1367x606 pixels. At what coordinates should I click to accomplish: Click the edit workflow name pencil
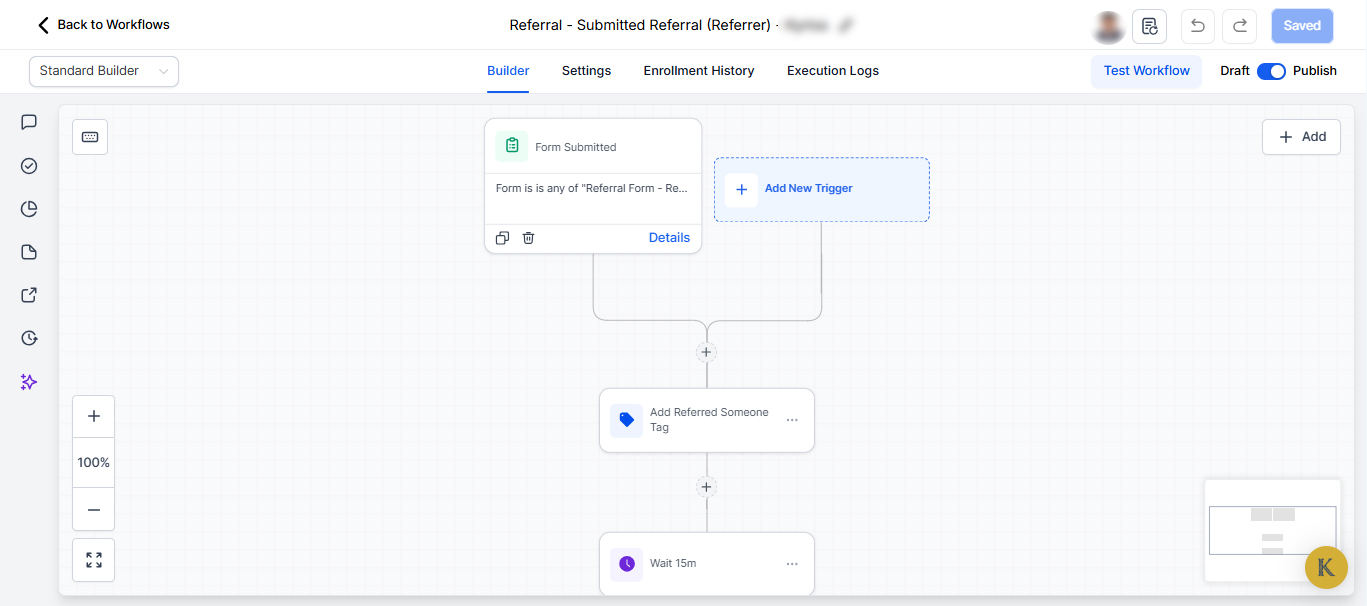846,25
